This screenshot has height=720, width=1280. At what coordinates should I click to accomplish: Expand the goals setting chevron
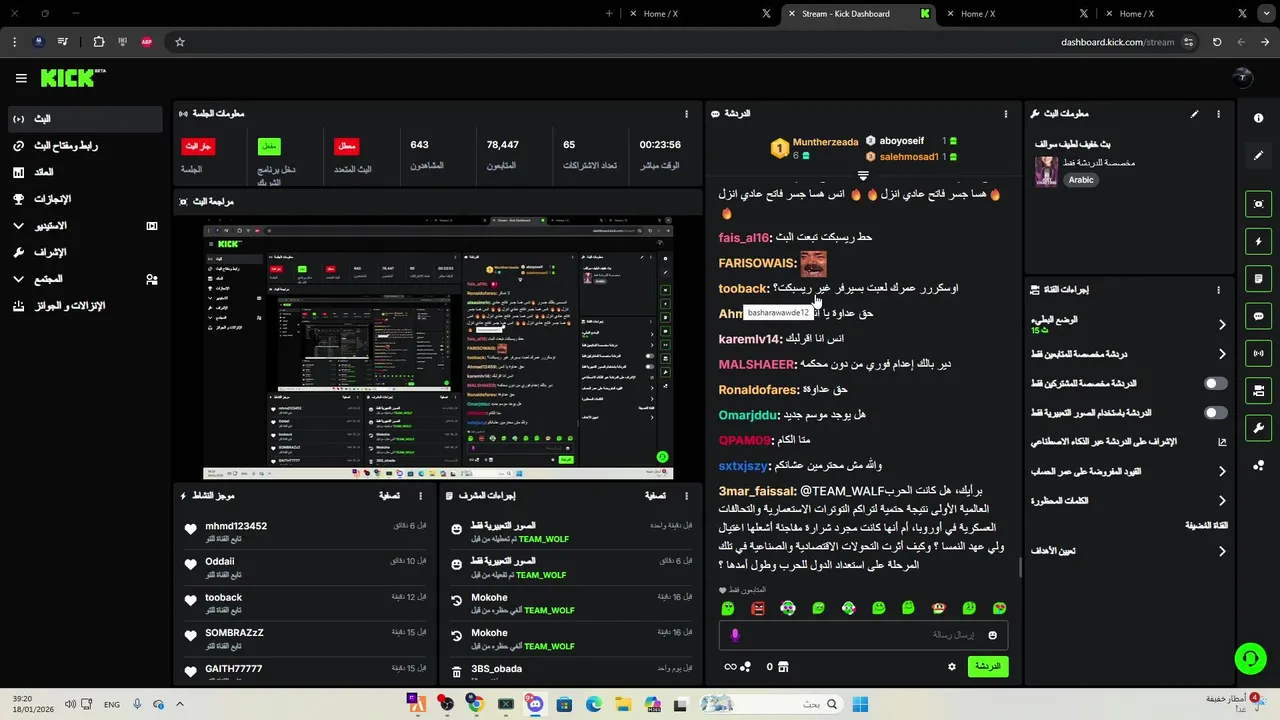pyautogui.click(x=1222, y=551)
